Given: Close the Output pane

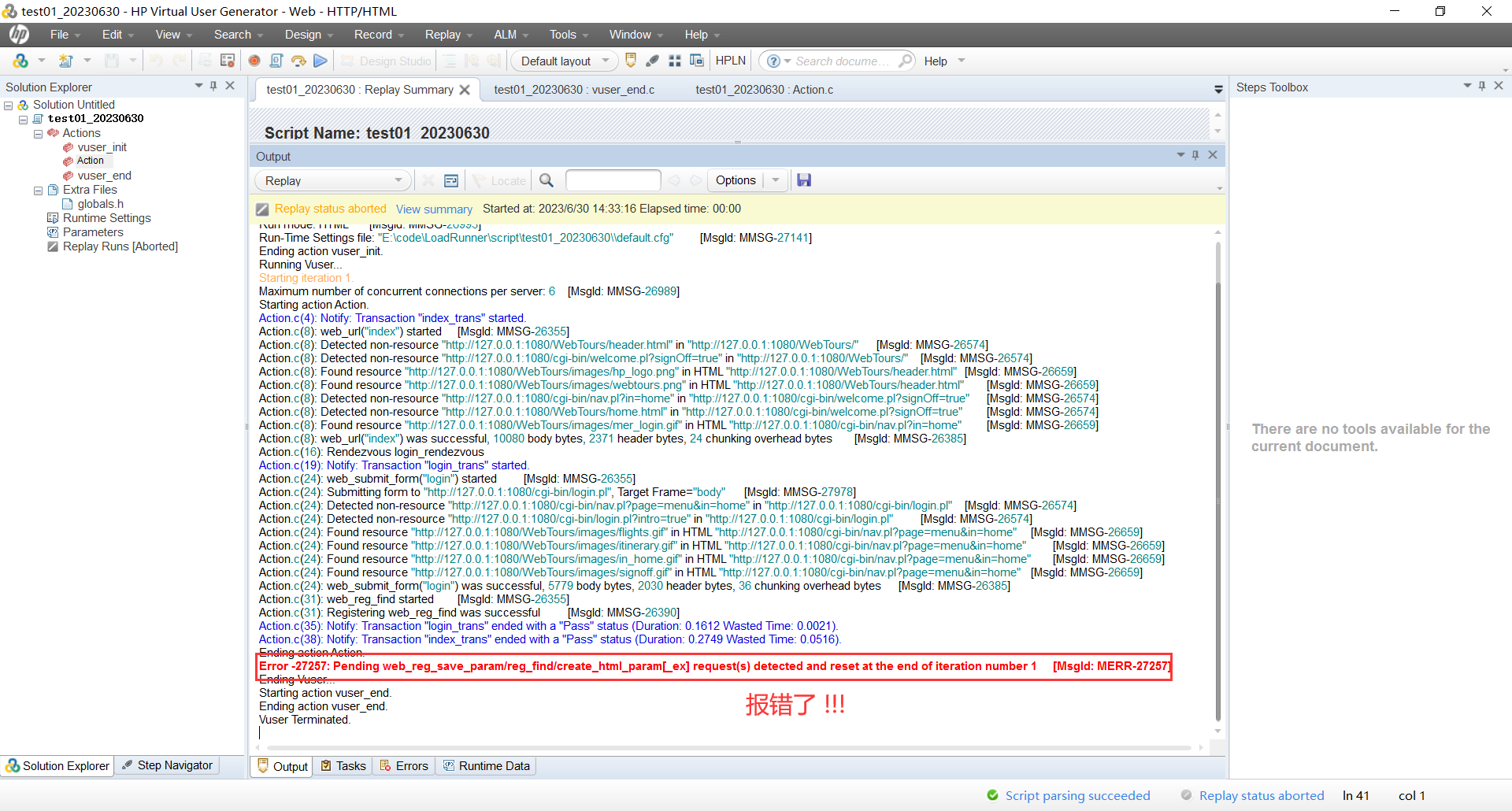Looking at the screenshot, I should coord(1213,155).
